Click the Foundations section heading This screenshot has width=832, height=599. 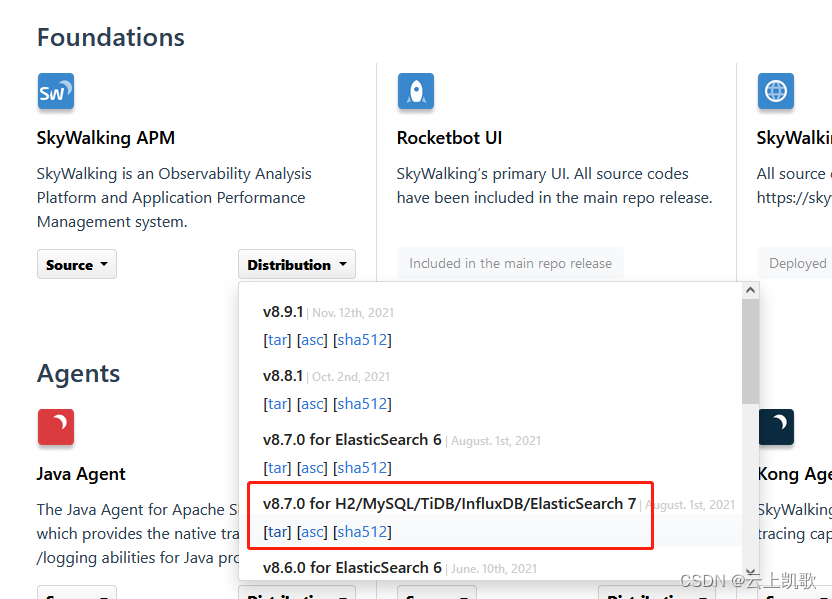(111, 38)
